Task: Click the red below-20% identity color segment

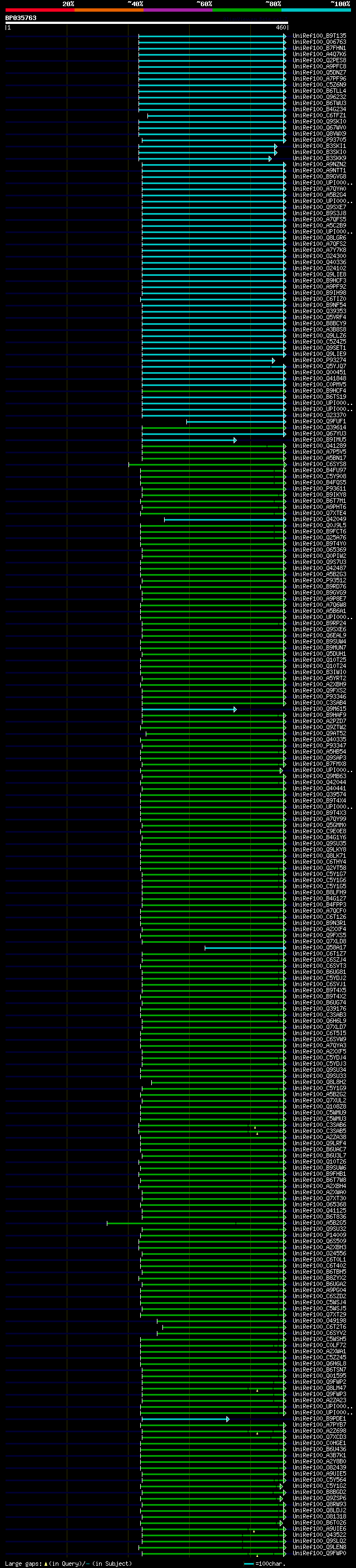Action: (x=39, y=10)
